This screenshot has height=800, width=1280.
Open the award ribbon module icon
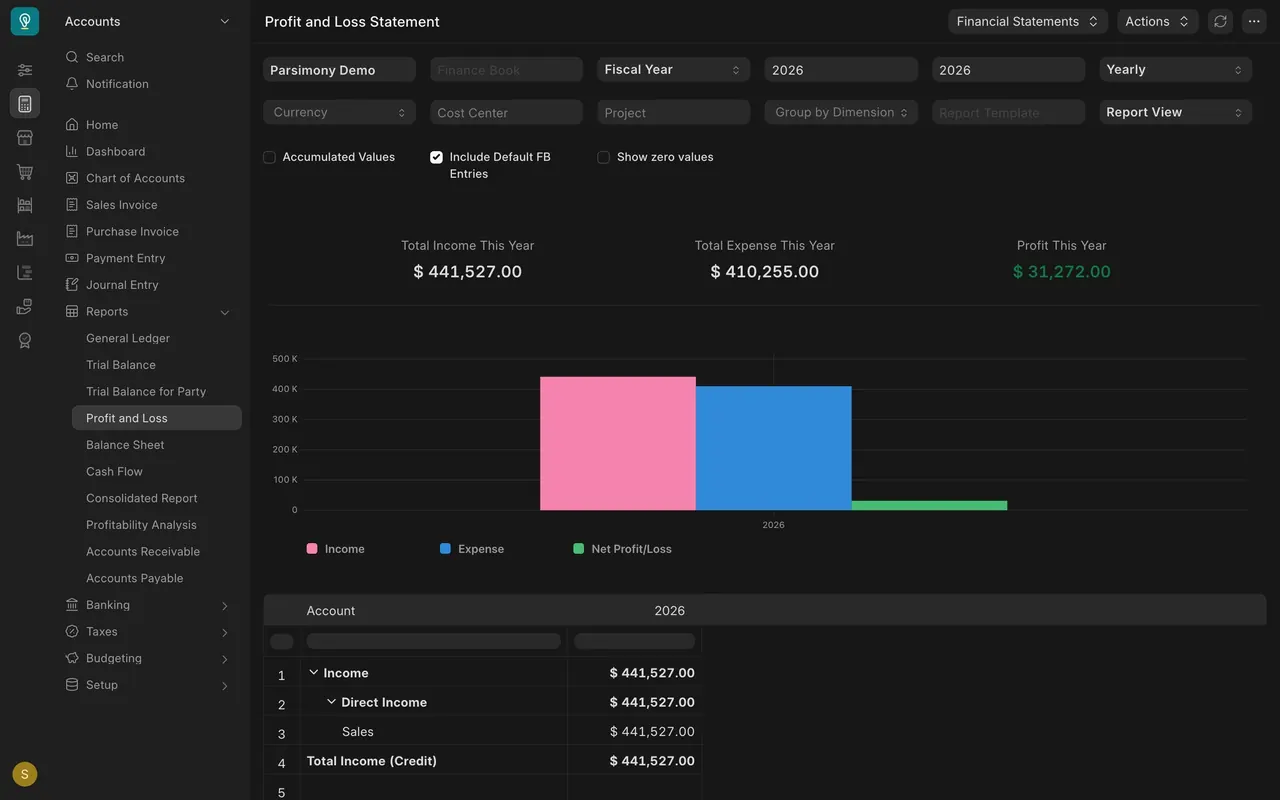(x=25, y=341)
